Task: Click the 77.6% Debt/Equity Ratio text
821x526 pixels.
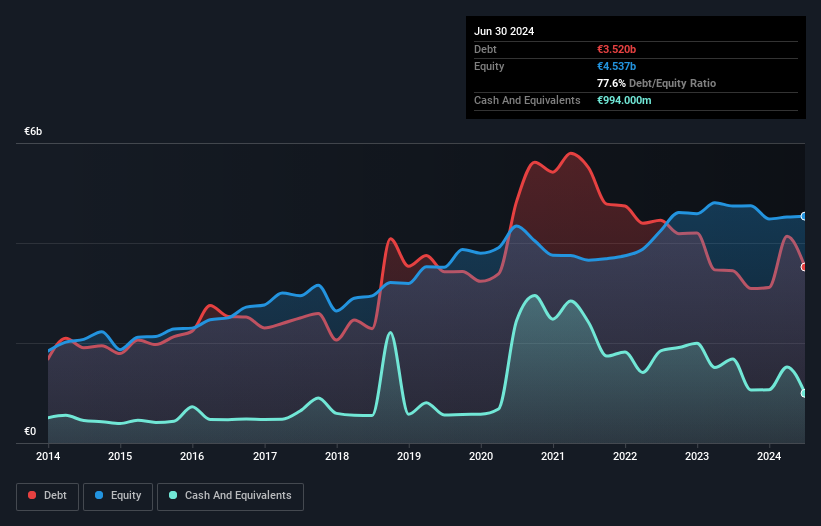Action: point(656,83)
